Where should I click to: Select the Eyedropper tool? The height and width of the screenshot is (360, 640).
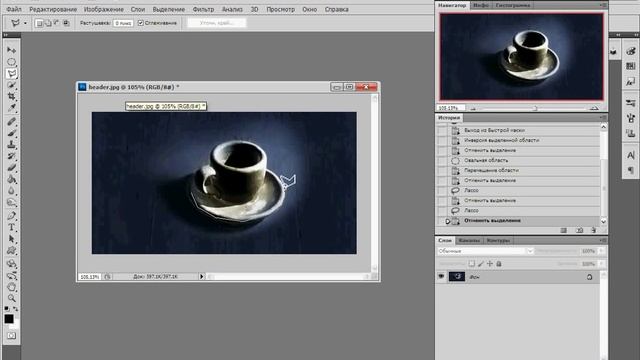[11, 108]
